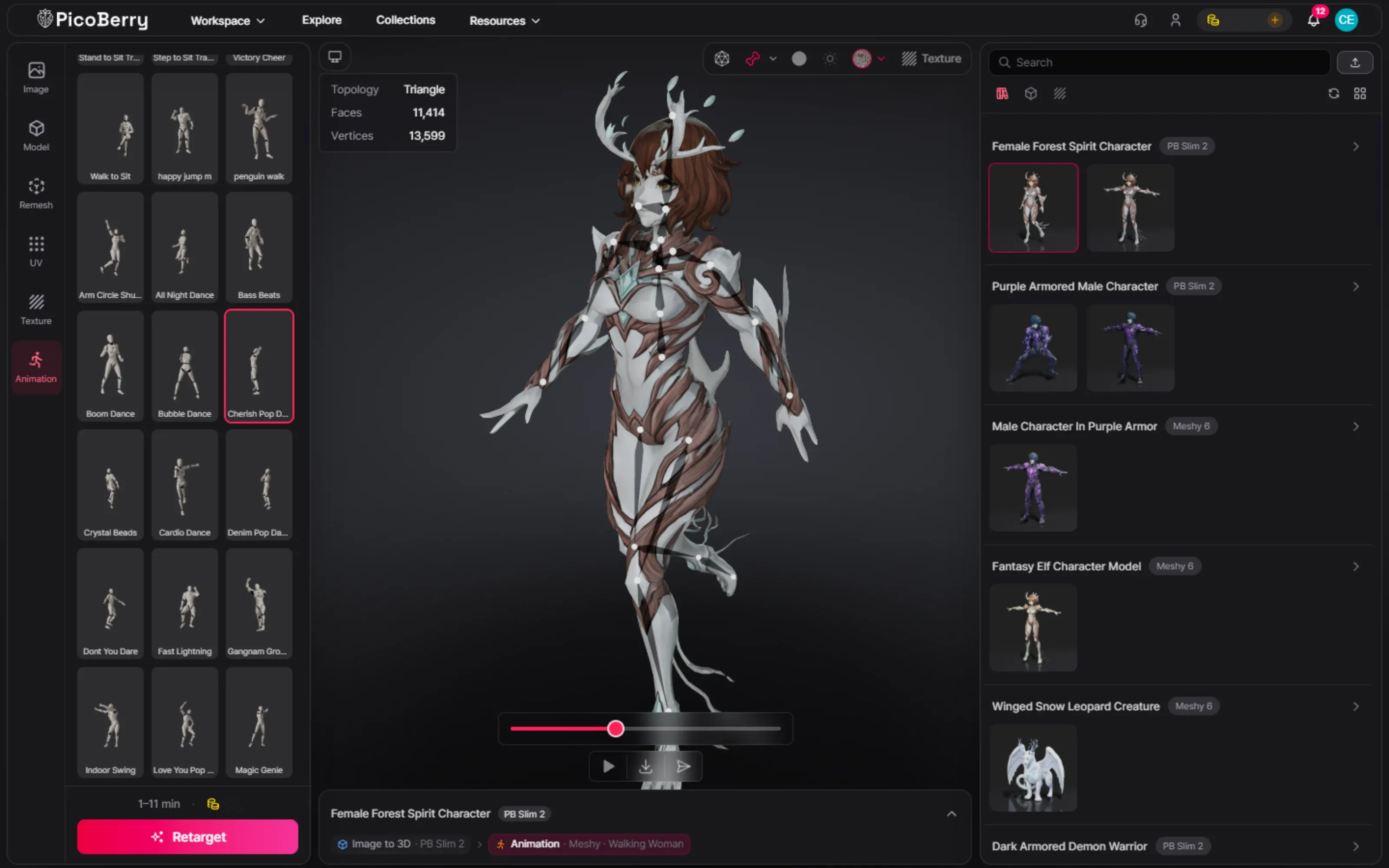The image size is (1389, 868).
Task: Select the T-pose Female Forest Spirit thumbnail
Action: [1130, 208]
